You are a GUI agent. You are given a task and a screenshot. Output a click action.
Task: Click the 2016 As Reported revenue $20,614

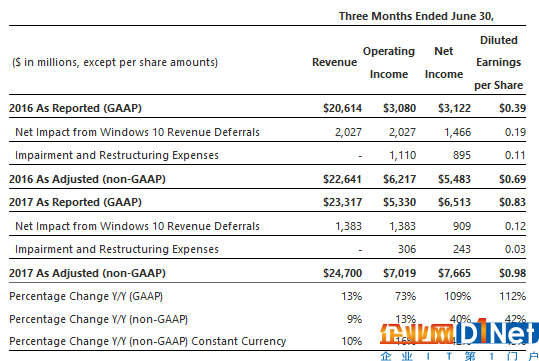pos(342,108)
